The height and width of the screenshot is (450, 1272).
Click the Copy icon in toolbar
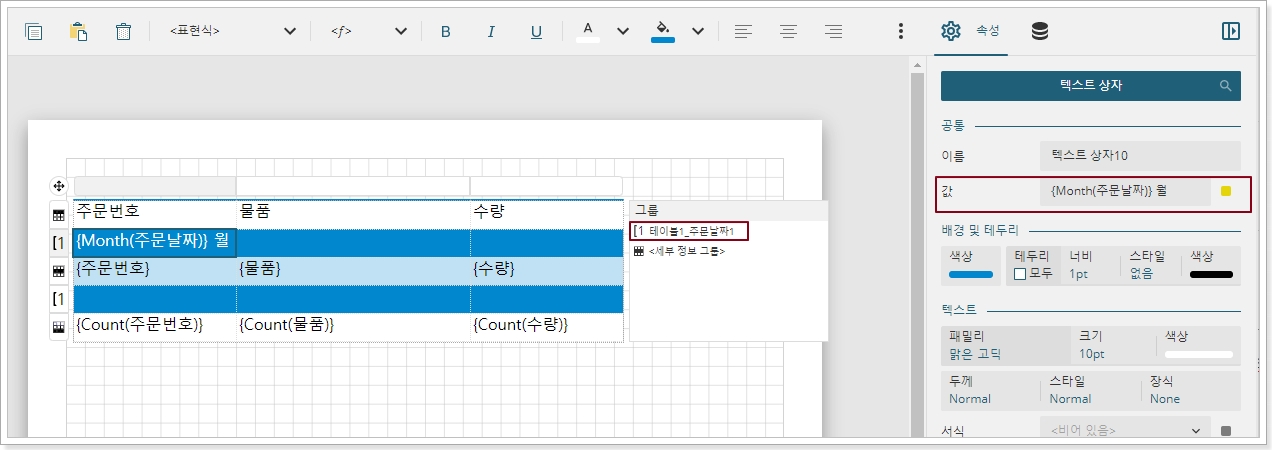[34, 31]
